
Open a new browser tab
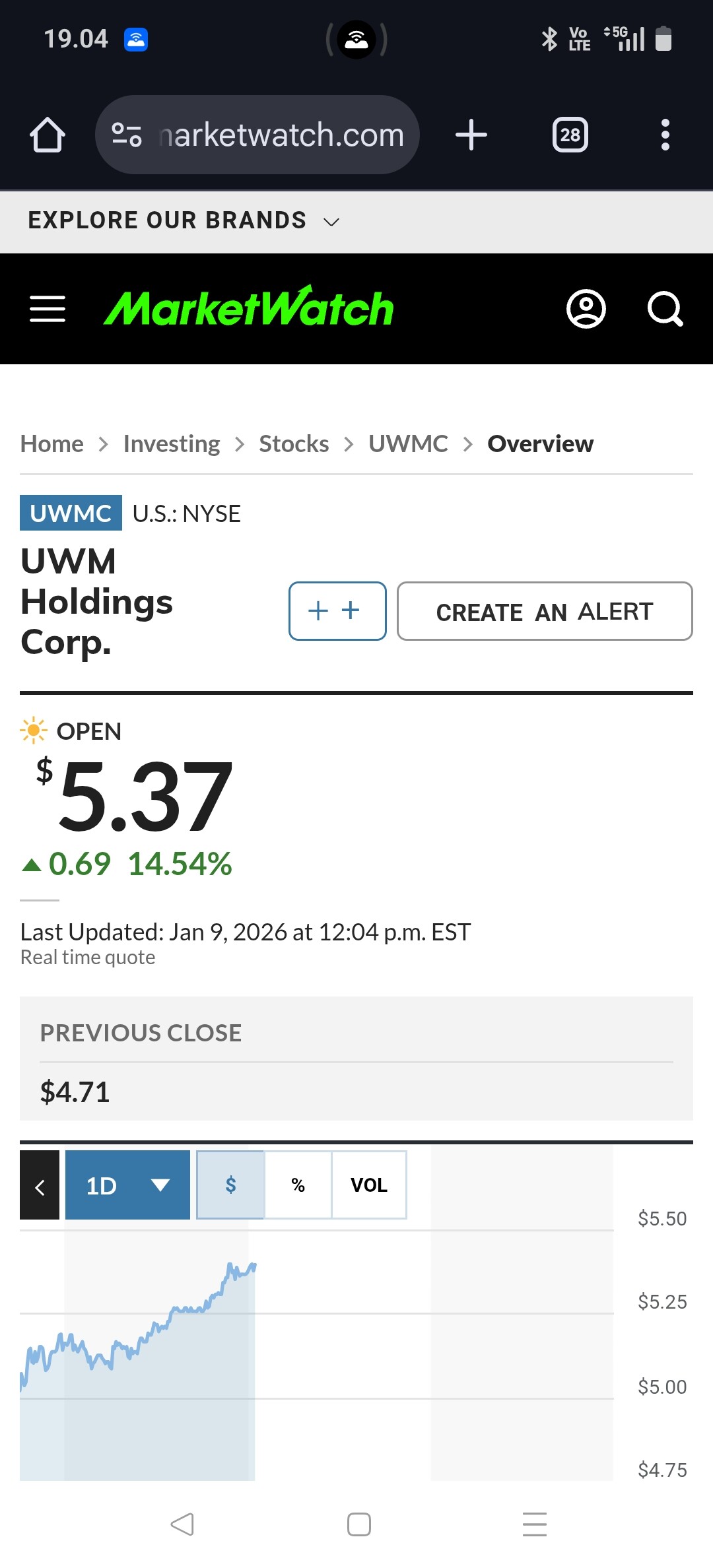pos(471,135)
